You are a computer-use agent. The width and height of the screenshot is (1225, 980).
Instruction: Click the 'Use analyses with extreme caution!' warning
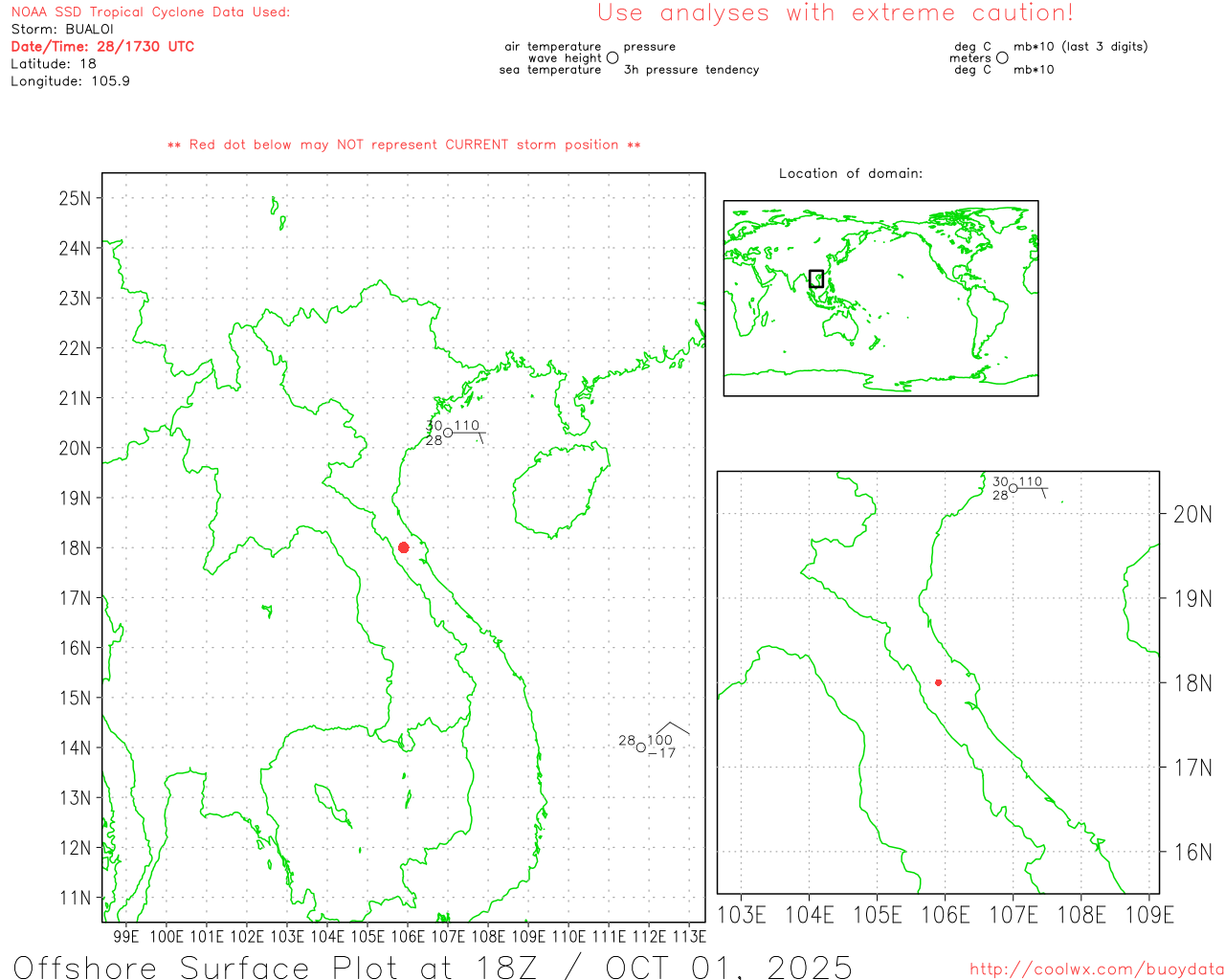click(835, 13)
